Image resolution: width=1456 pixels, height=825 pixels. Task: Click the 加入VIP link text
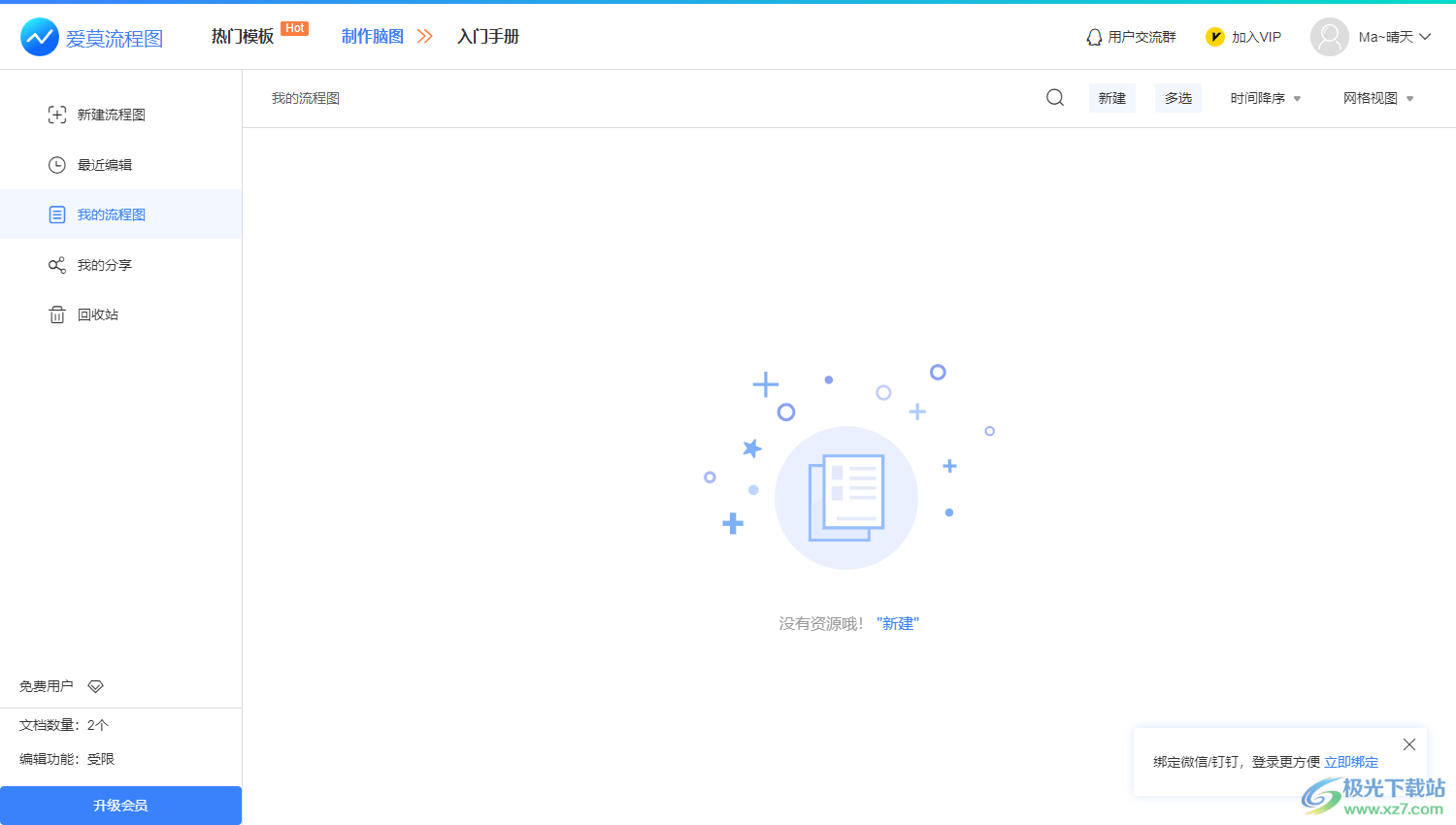tap(1257, 37)
